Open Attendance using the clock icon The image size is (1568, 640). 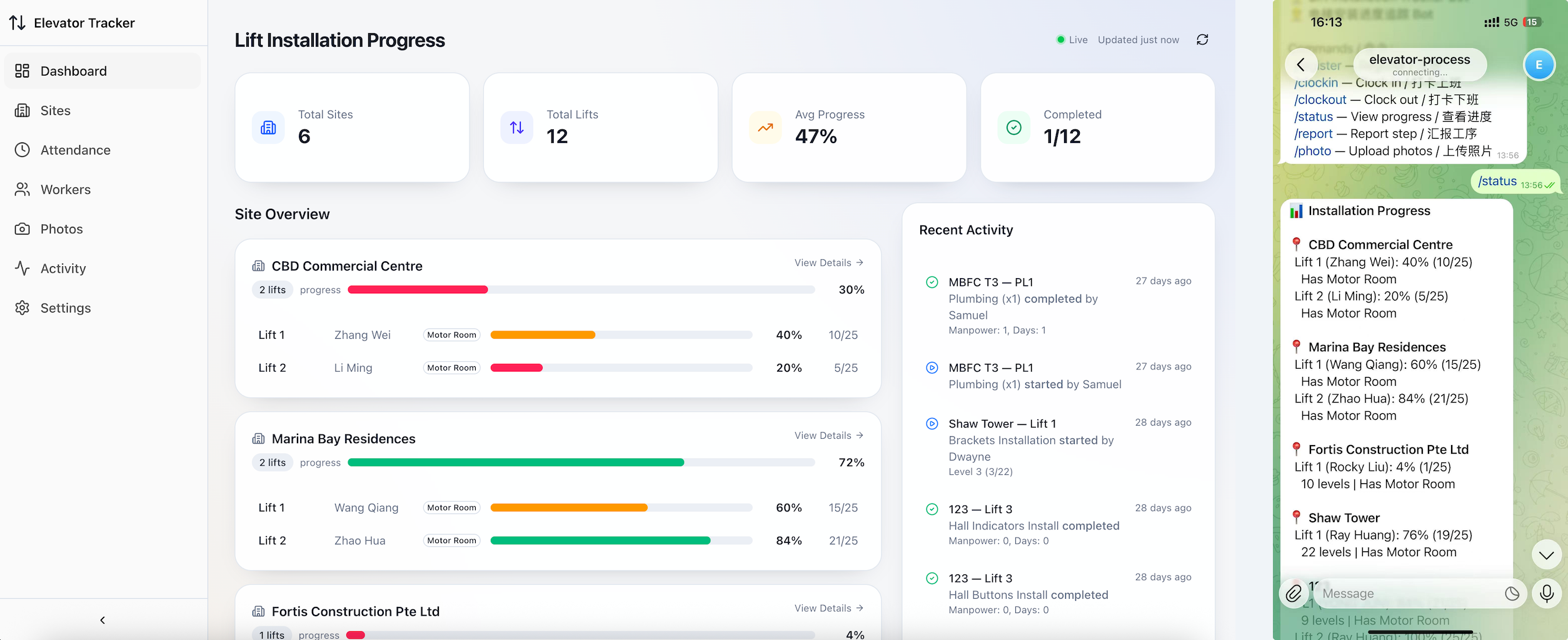point(23,150)
